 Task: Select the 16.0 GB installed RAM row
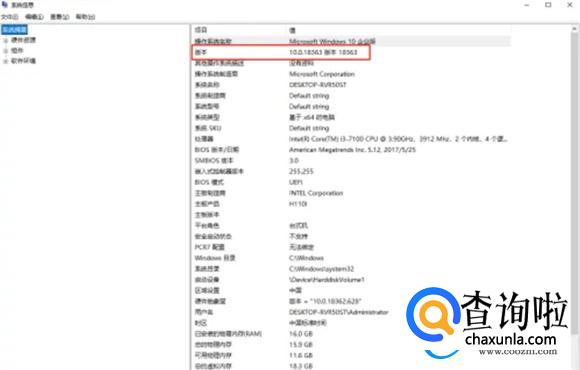coord(351,334)
